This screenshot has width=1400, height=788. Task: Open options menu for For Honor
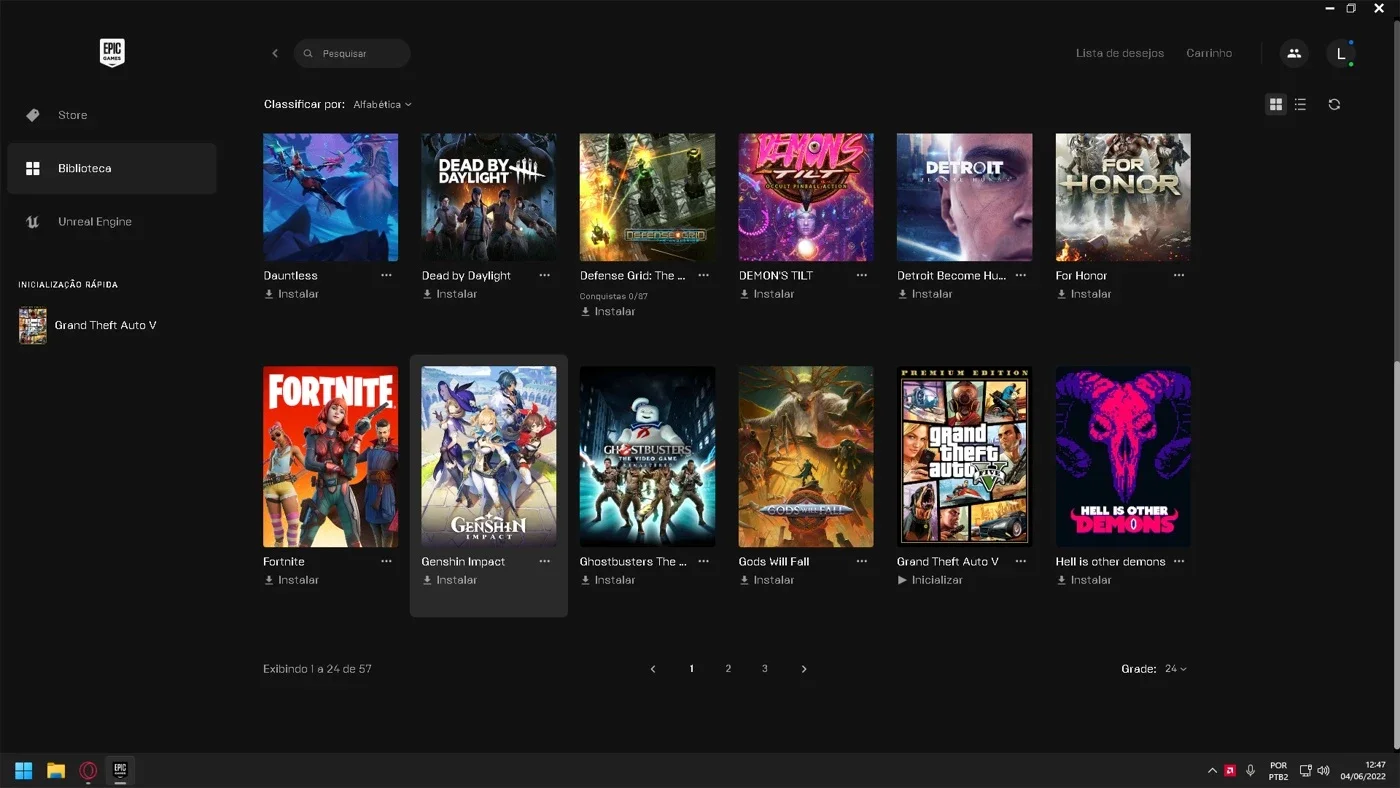tap(1179, 275)
